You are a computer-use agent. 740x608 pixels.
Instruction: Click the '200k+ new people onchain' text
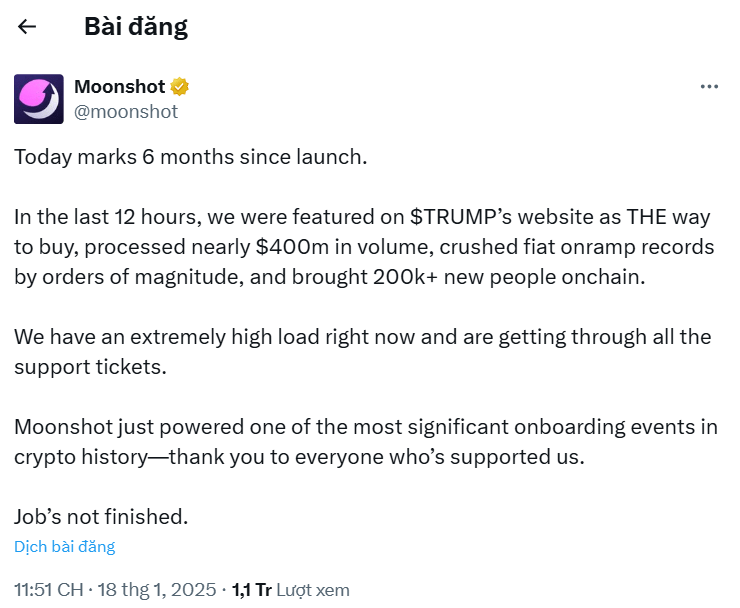point(509,277)
